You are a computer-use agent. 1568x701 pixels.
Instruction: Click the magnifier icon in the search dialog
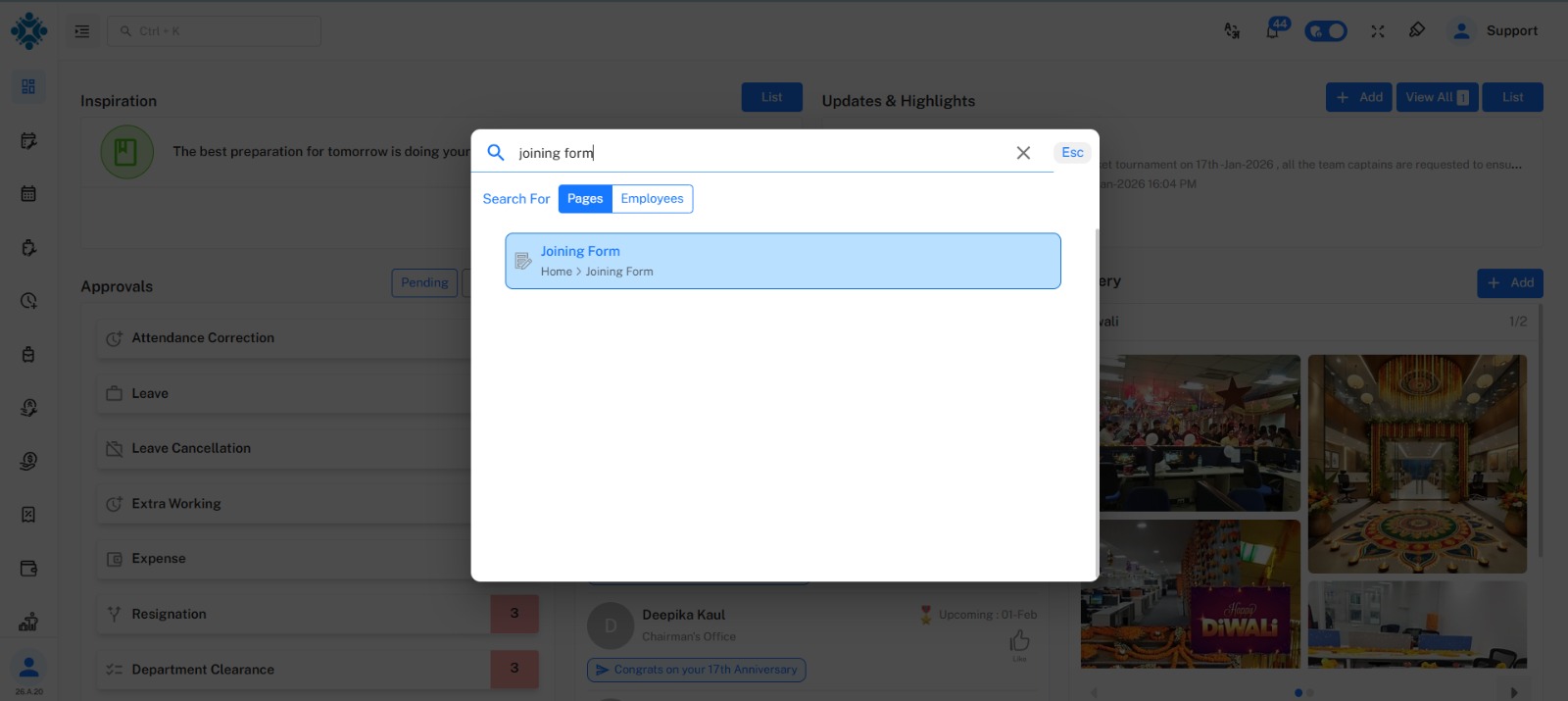496,152
